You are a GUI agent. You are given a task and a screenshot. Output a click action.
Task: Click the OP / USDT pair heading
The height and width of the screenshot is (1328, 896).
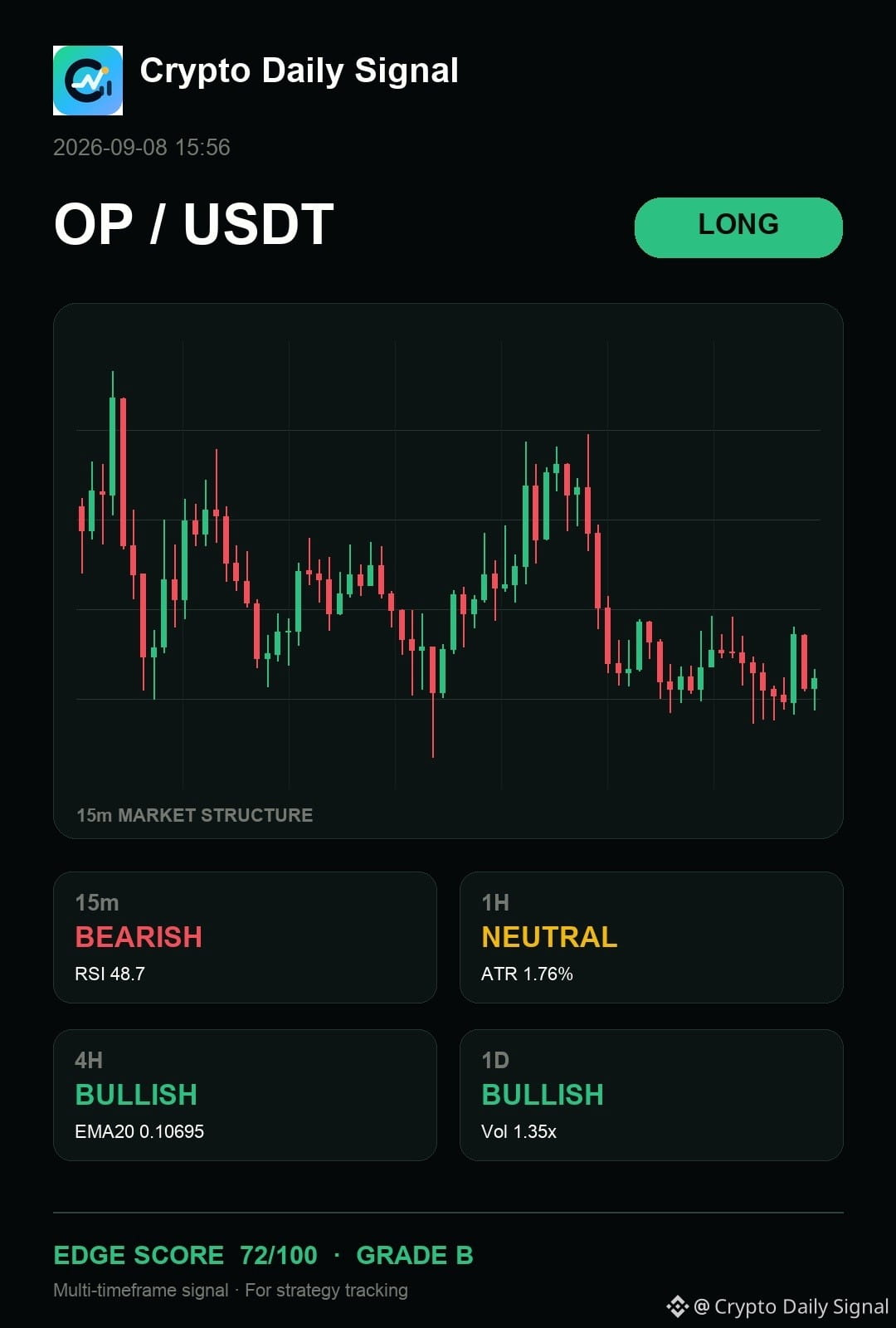click(194, 225)
